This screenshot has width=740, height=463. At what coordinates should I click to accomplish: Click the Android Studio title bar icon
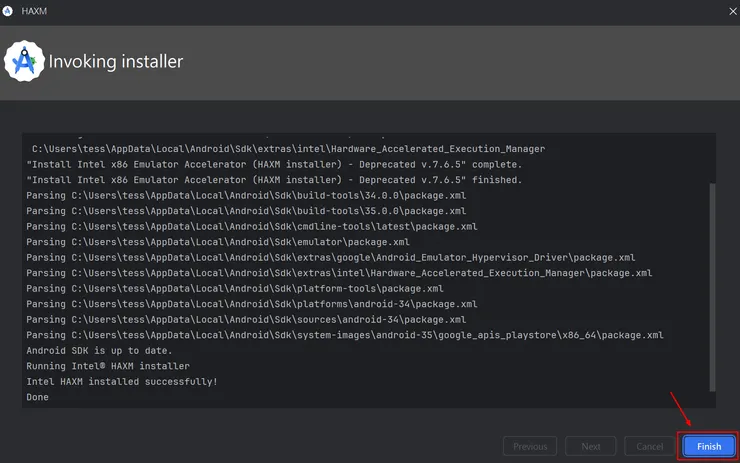click(x=9, y=11)
